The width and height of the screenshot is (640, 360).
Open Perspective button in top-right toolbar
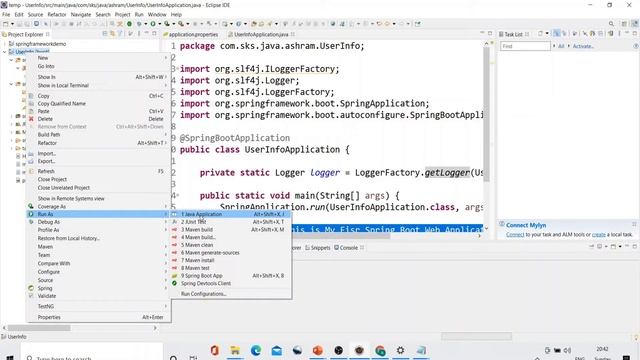[624, 24]
